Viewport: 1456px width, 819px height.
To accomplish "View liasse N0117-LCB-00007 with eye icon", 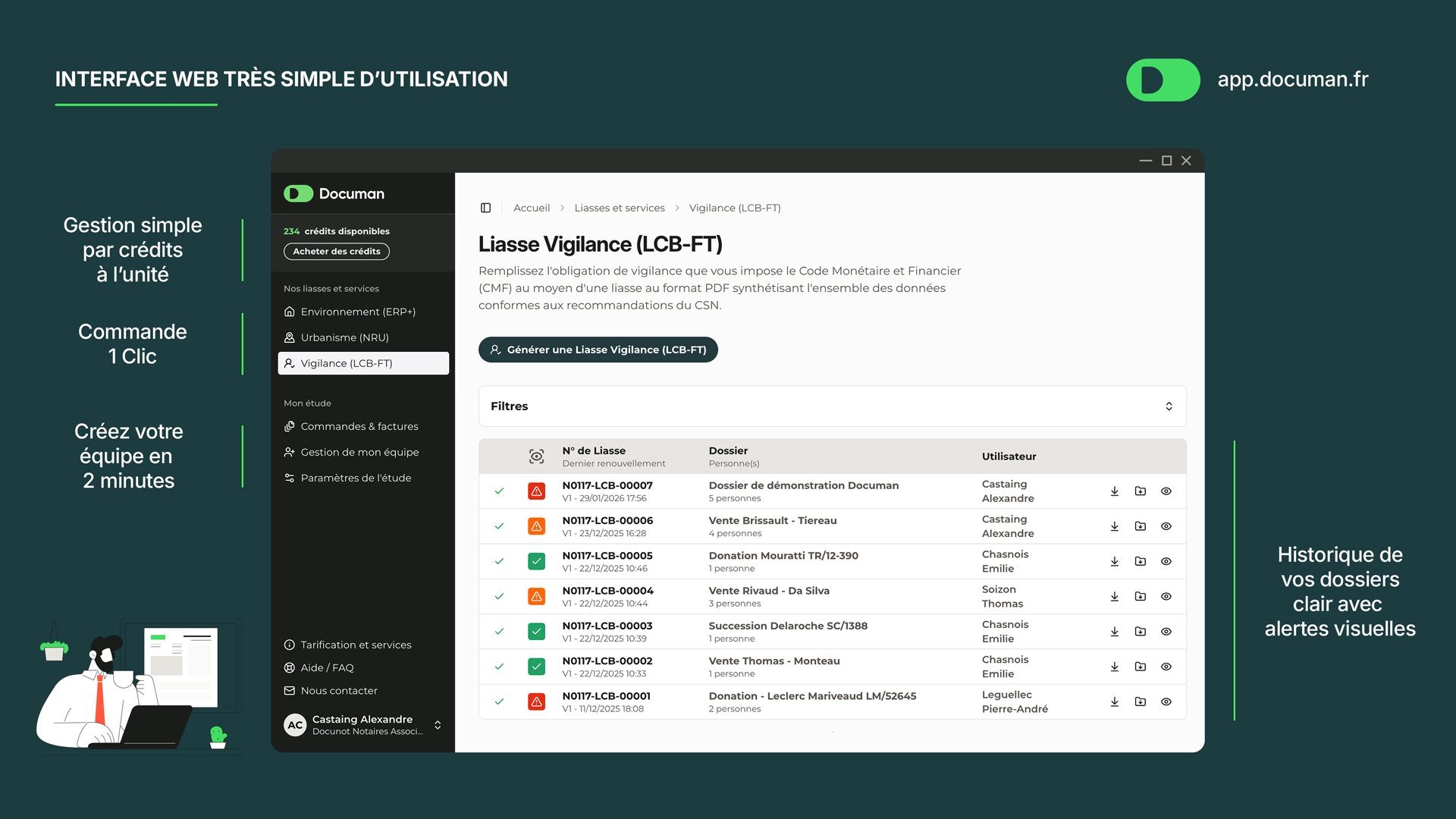I will 1166,491.
